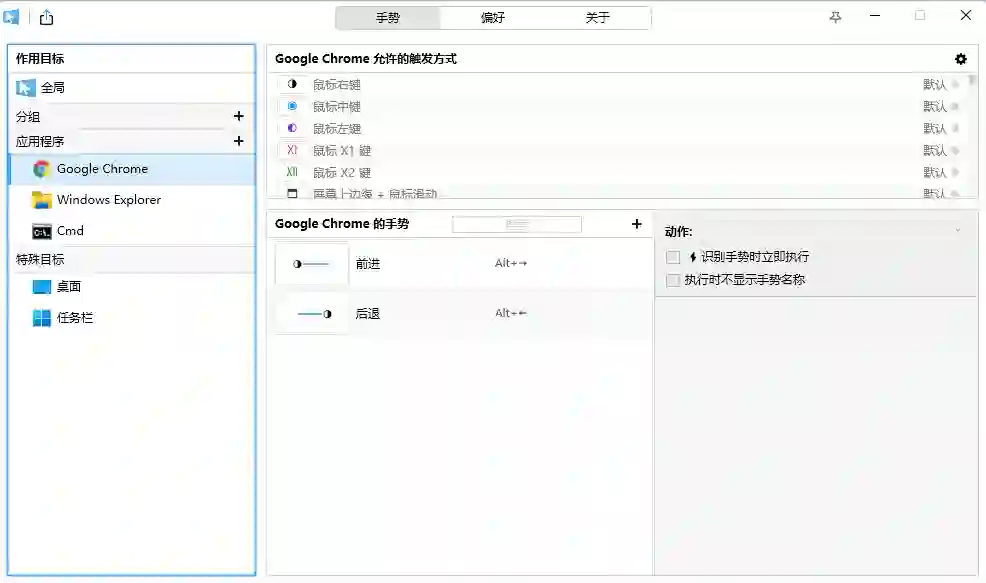Open 默认 dropdown for 鼠标 X1 键
Screen dimensions: 986x583
pos(941,150)
